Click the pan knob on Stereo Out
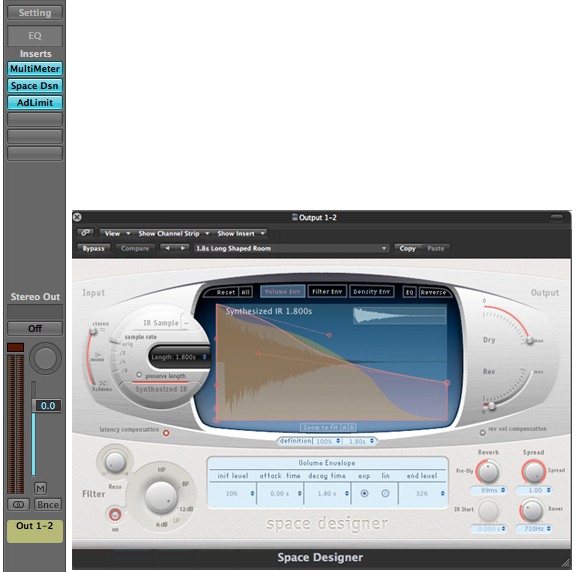Screen dimensions: 576x572 pos(45,358)
